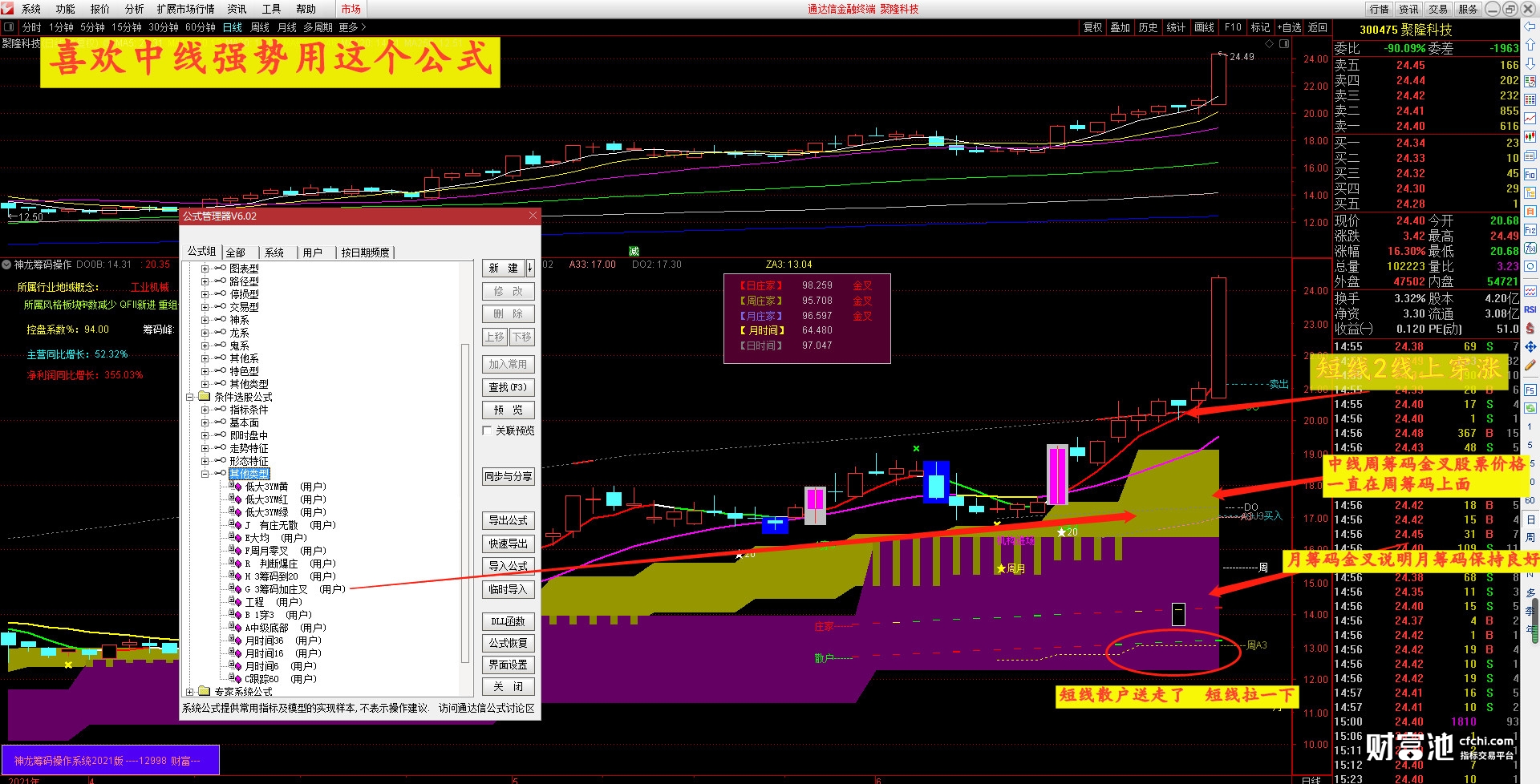Viewport: 1540px width, 784px height.
Task: Click the up arrow icon in right sidebar
Action: pyautogui.click(x=1530, y=45)
